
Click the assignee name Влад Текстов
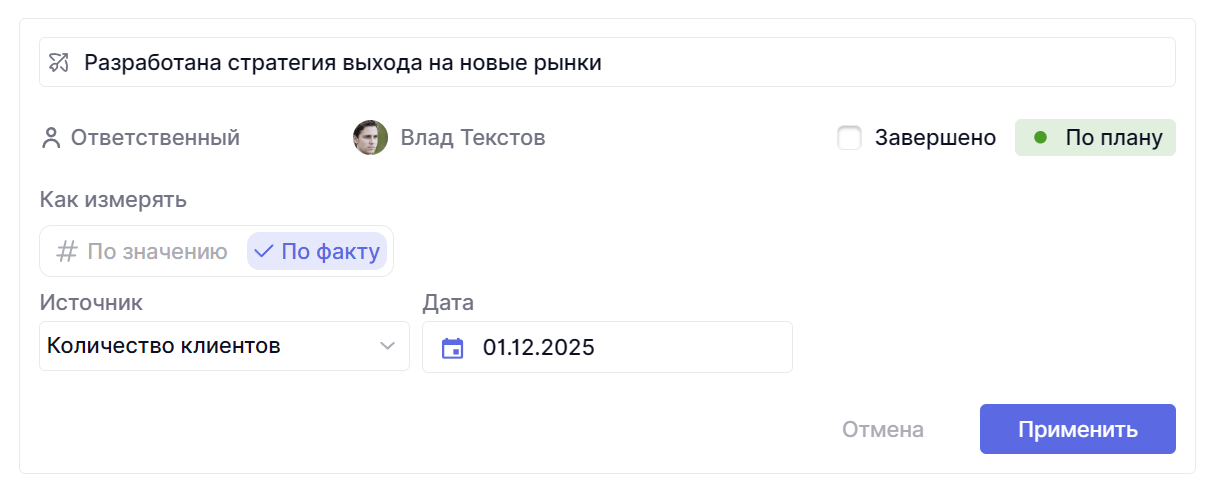(473, 138)
